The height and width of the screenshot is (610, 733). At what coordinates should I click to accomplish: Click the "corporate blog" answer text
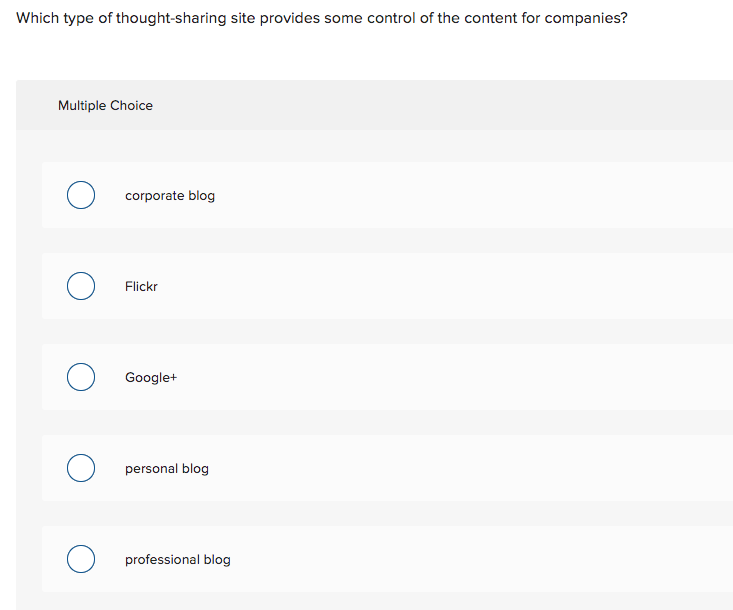(170, 195)
